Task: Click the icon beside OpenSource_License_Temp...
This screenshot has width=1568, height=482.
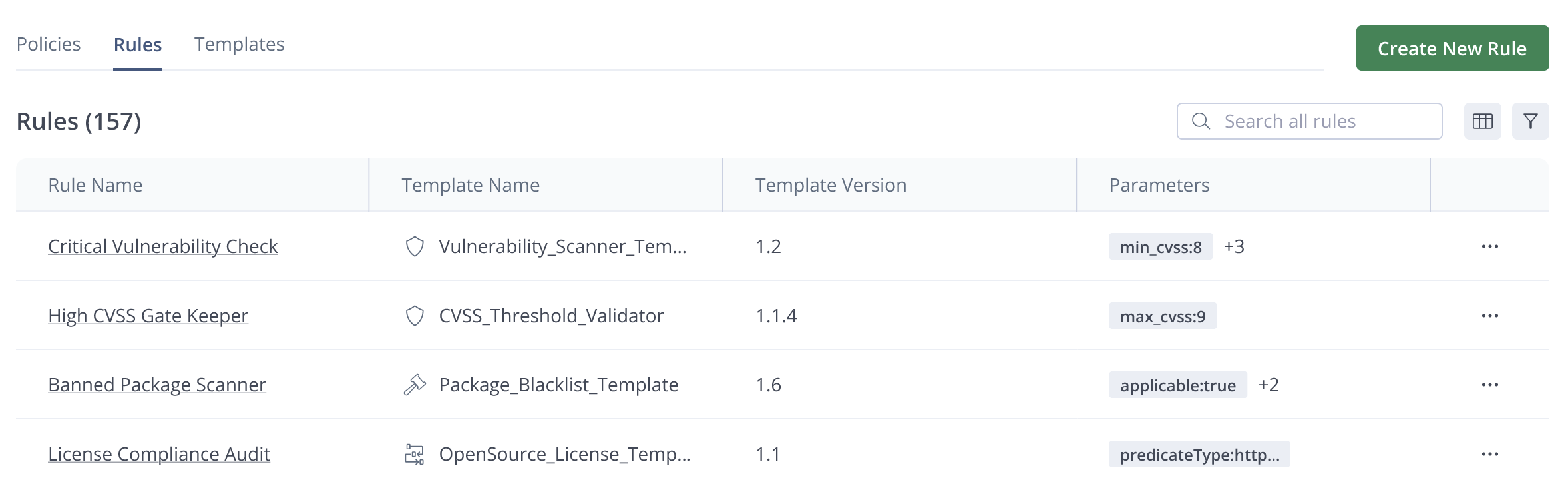Action: tap(415, 454)
